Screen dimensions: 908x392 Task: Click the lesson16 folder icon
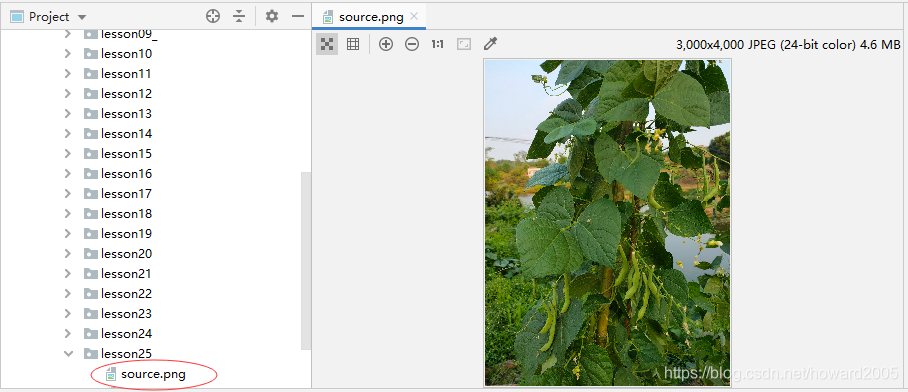[x=90, y=174]
